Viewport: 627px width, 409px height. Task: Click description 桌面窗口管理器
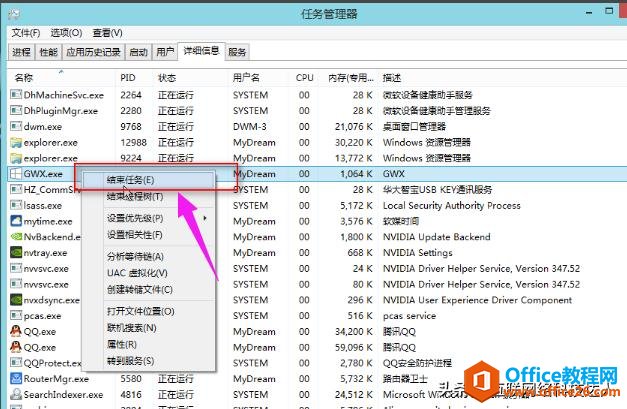point(414,127)
